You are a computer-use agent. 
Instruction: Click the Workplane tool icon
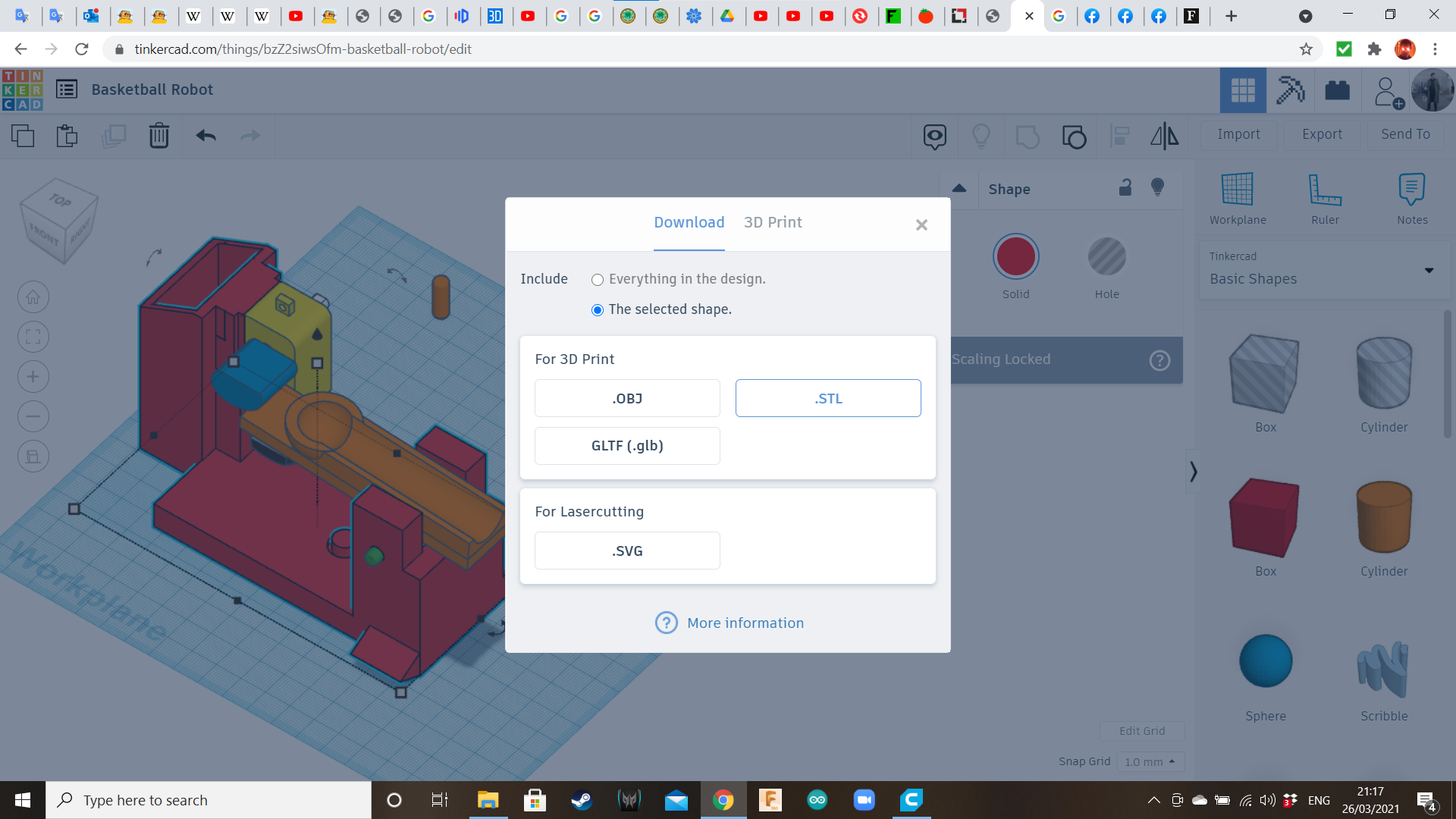(x=1237, y=190)
